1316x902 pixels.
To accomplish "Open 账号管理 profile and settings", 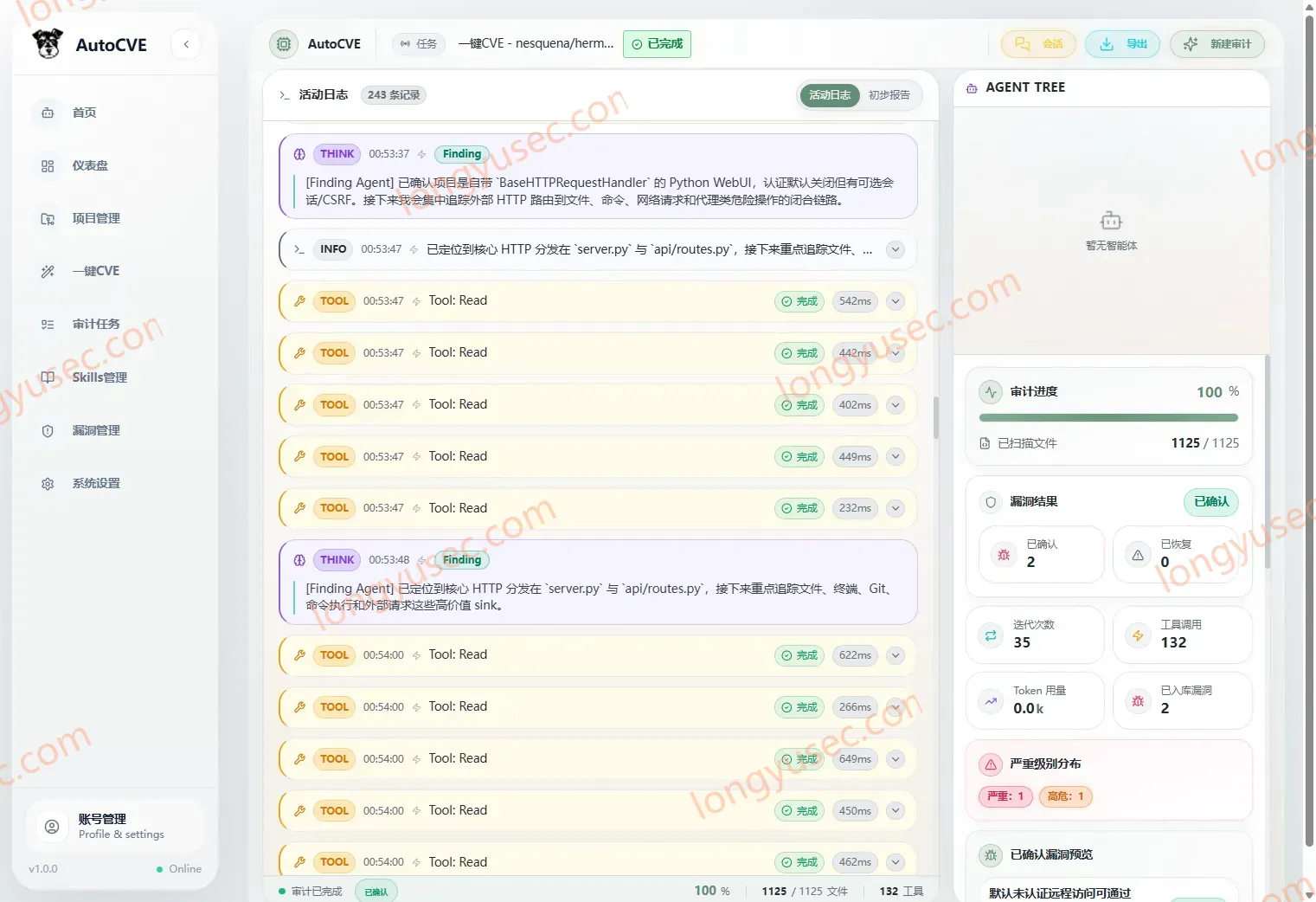I will pyautogui.click(x=115, y=826).
